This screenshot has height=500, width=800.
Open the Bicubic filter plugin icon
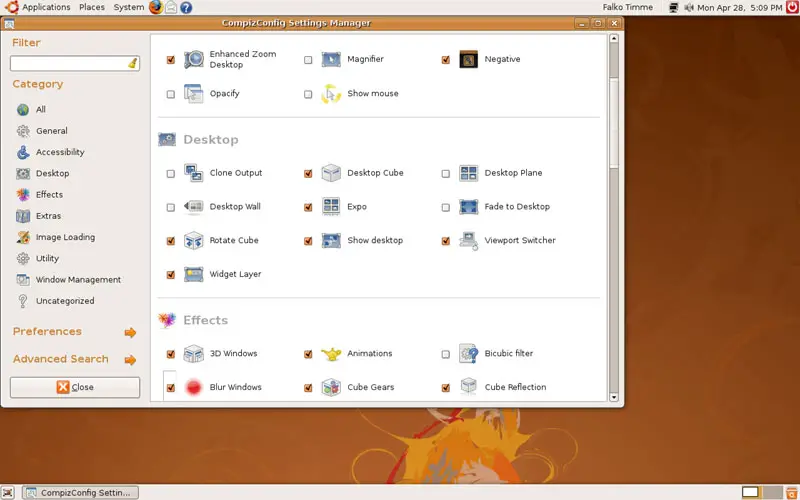click(x=468, y=354)
